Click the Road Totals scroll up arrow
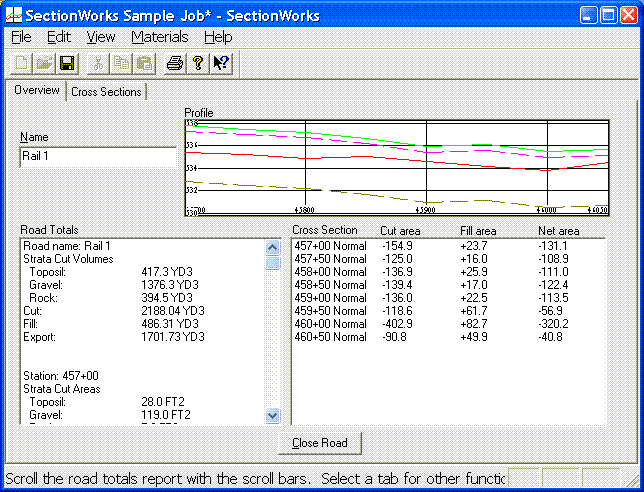The width and height of the screenshot is (644, 492). (x=273, y=247)
